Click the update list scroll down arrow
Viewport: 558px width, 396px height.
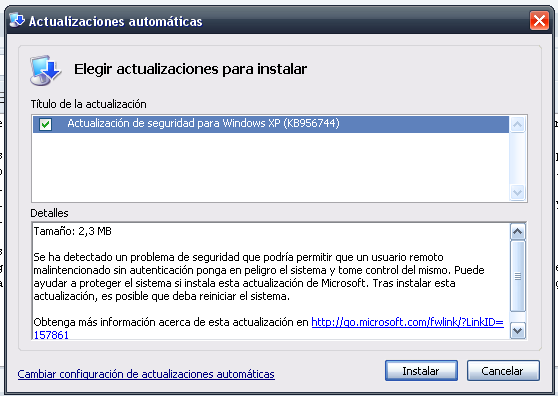[x=517, y=192]
